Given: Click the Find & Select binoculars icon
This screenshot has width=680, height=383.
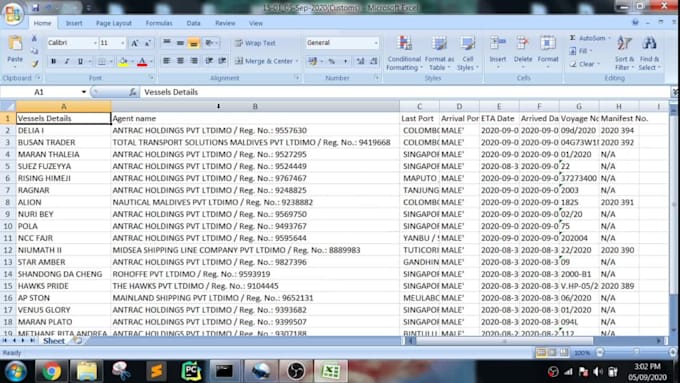Looking at the screenshot, I should pyautogui.click(x=649, y=44).
